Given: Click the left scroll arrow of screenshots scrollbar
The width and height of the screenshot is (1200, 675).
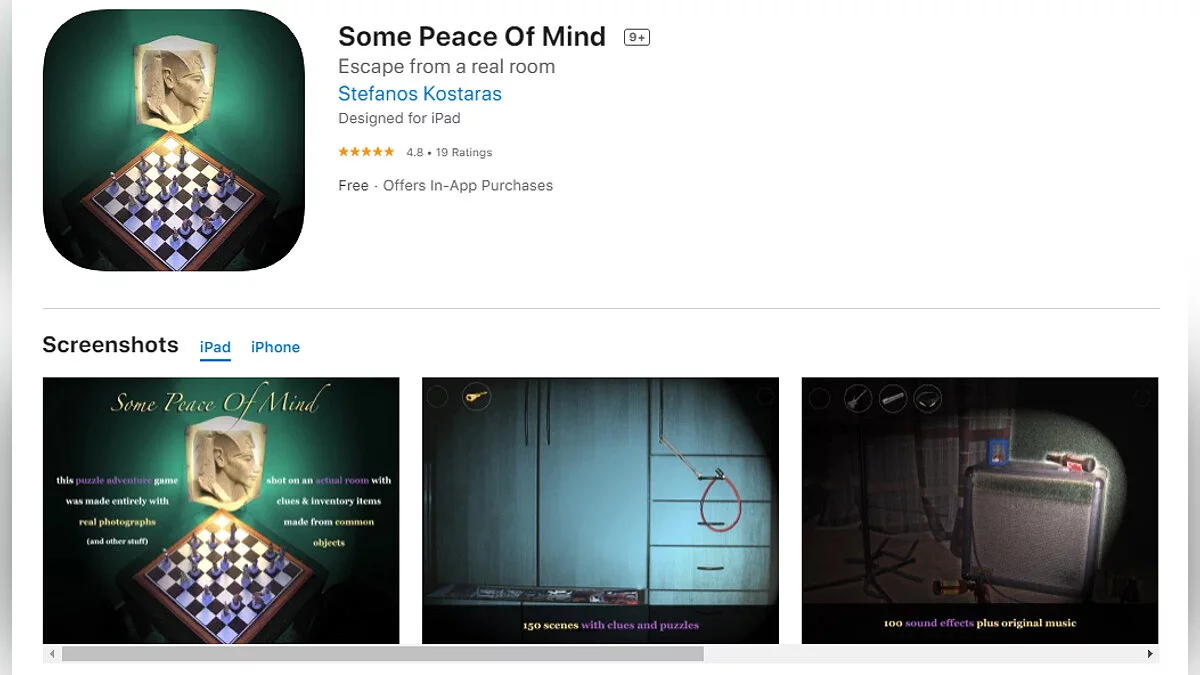Looking at the screenshot, I should click(51, 654).
